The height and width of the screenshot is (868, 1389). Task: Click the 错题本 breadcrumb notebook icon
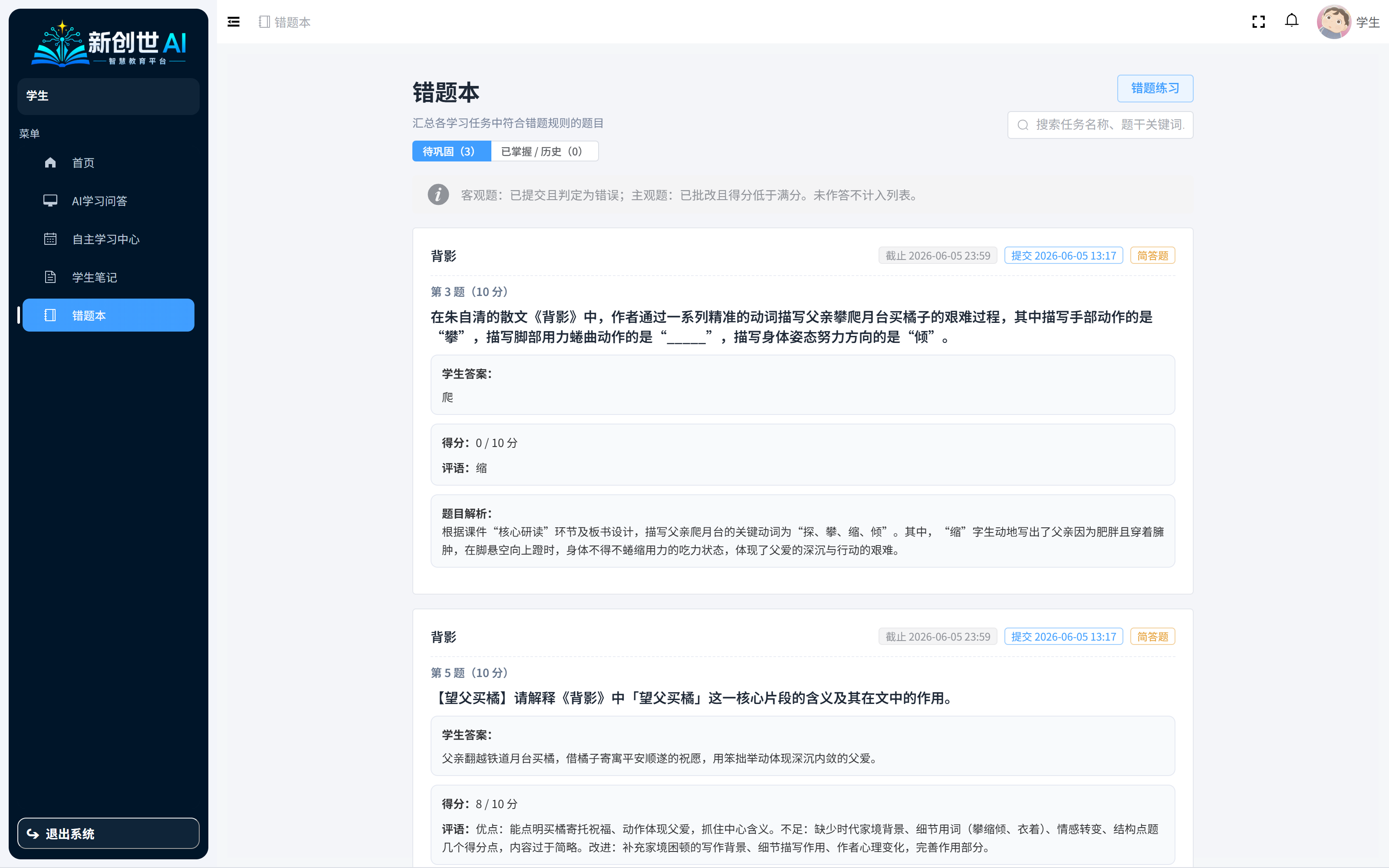pyautogui.click(x=264, y=22)
